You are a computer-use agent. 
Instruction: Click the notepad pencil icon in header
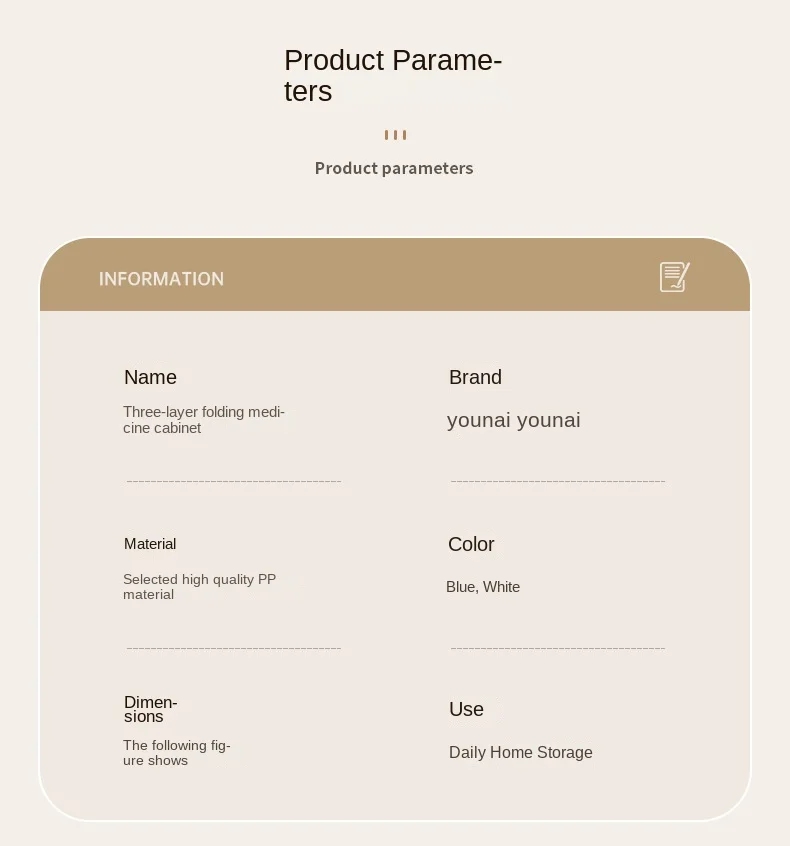point(674,277)
